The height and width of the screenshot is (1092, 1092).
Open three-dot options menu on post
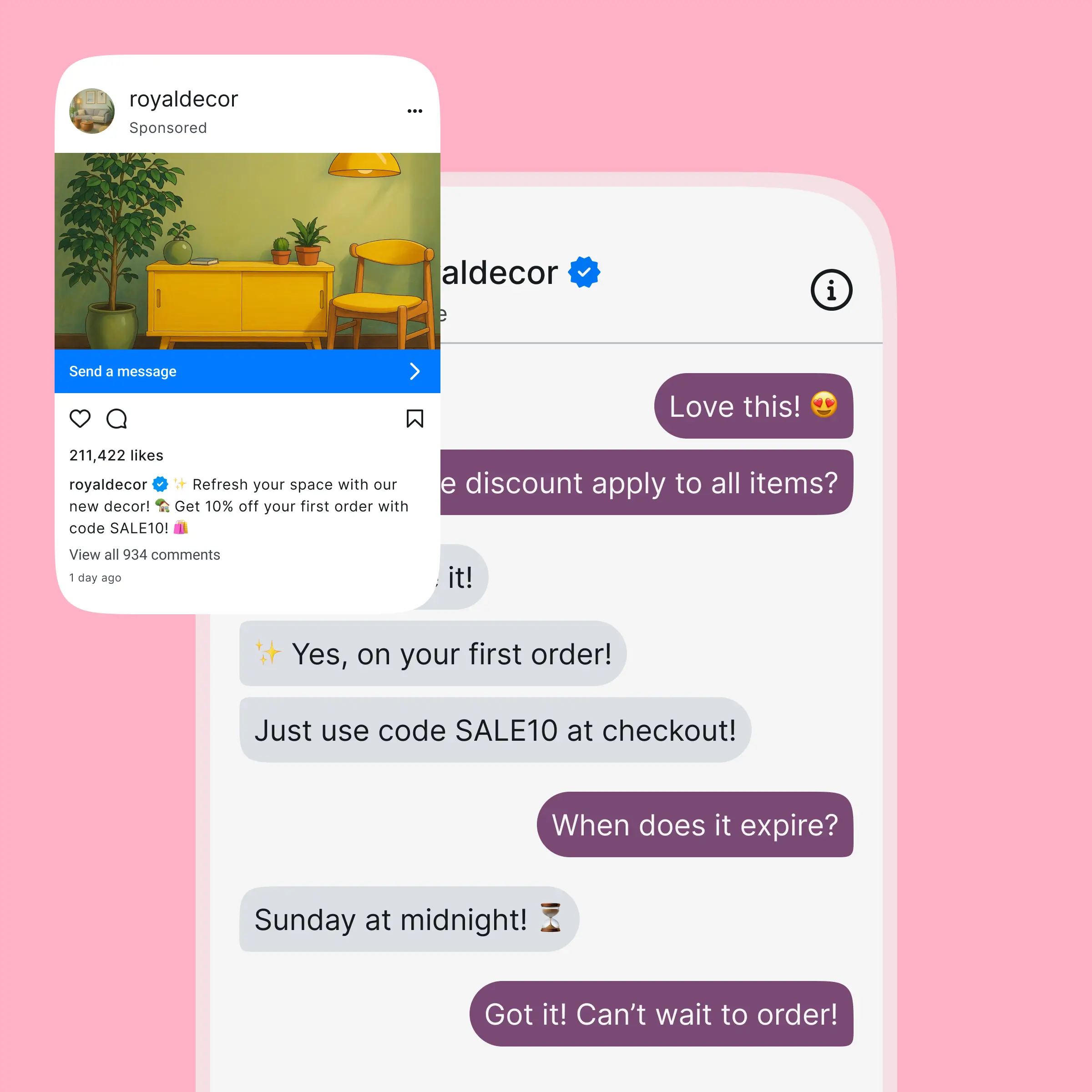(415, 111)
